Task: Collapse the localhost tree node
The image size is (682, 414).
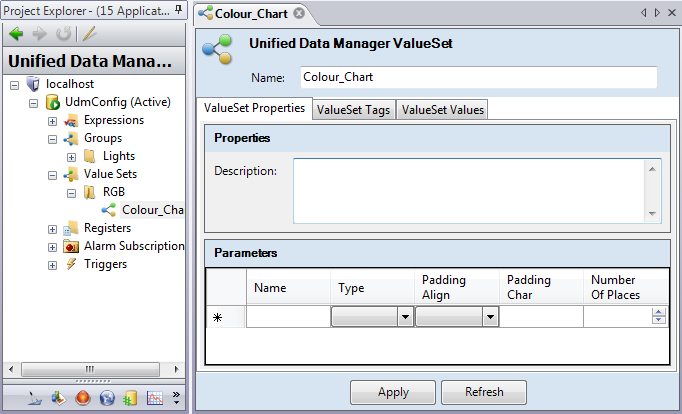Action: coord(14,85)
